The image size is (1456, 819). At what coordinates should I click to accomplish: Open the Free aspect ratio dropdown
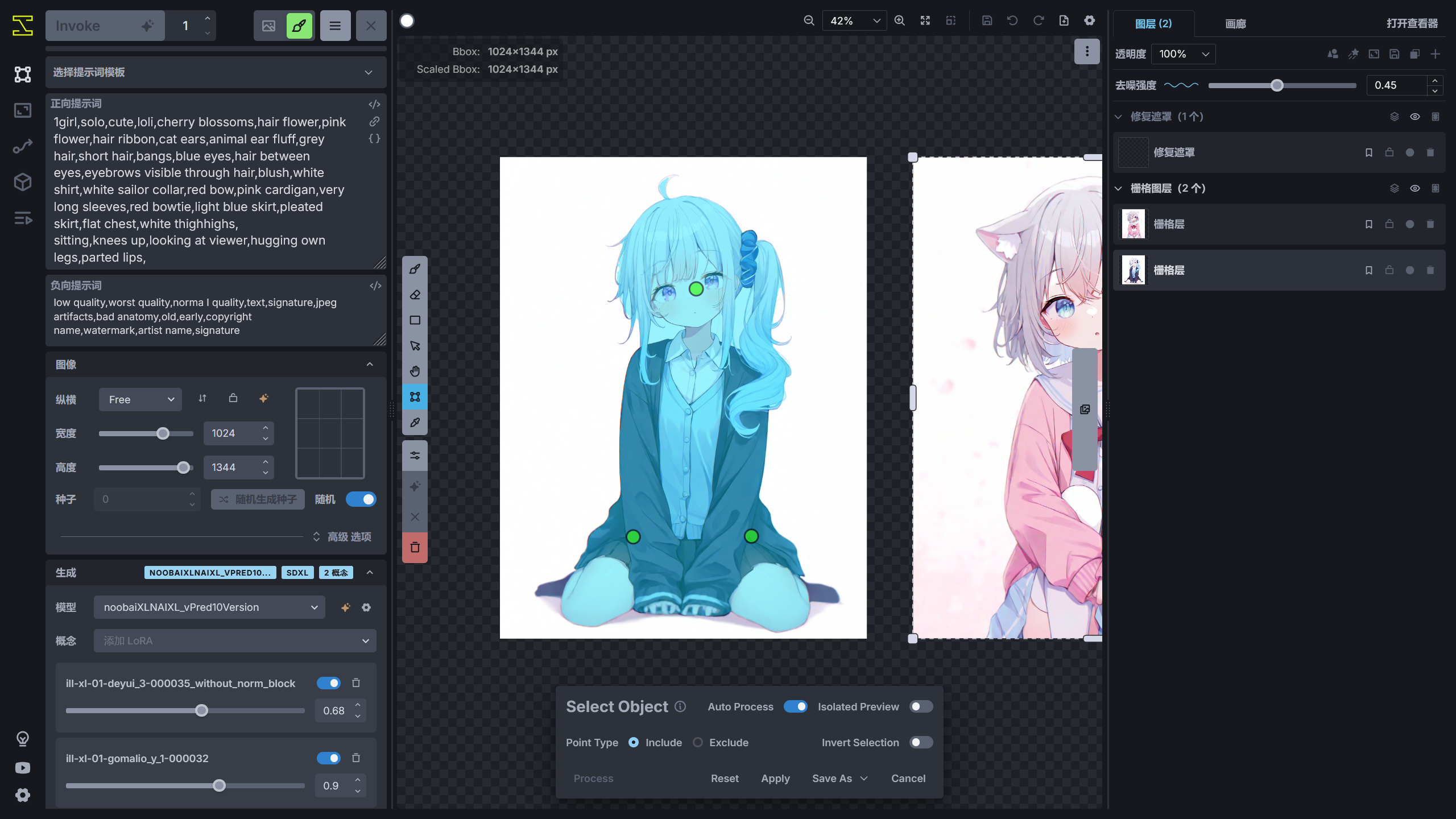click(140, 399)
